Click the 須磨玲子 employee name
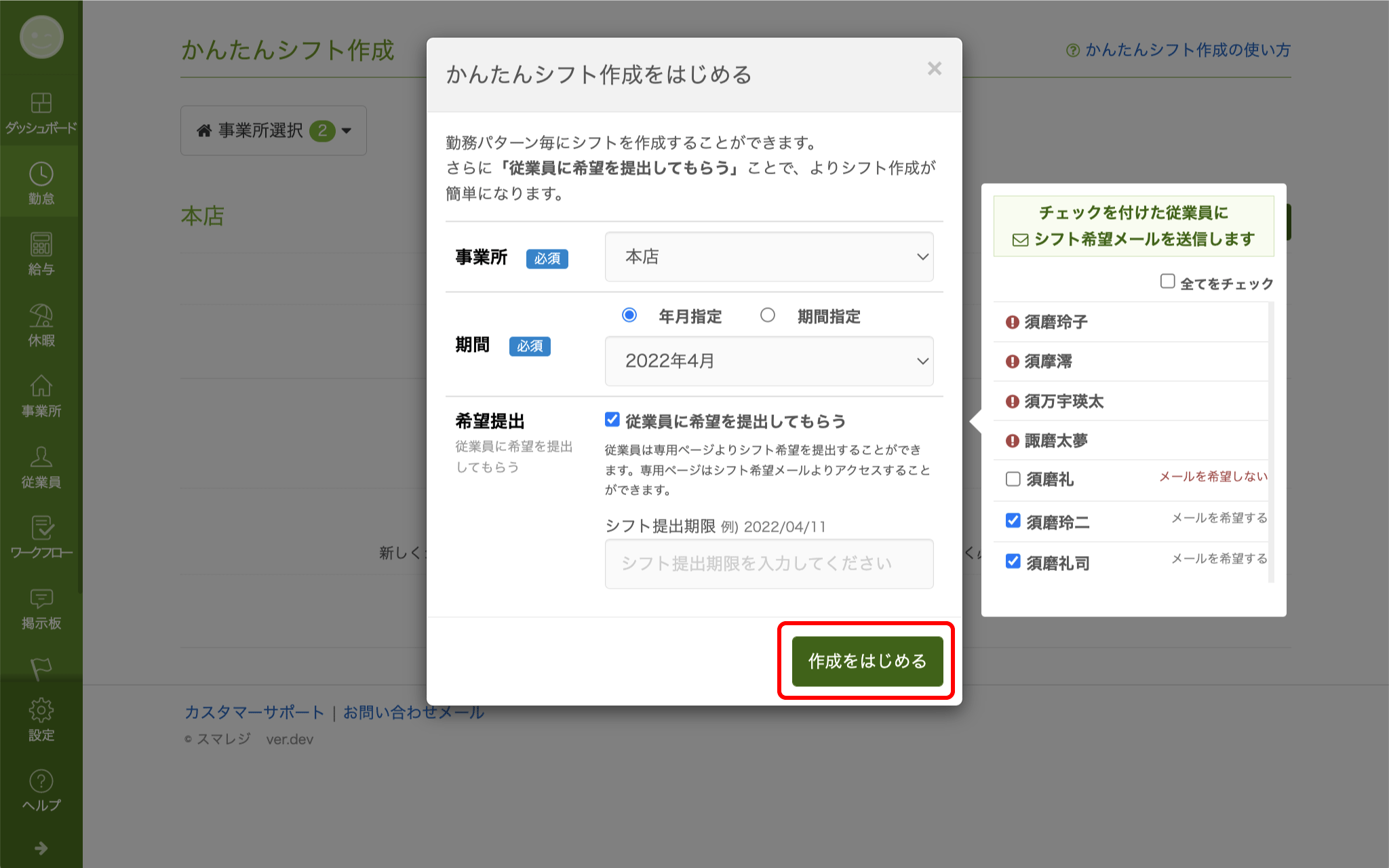The height and width of the screenshot is (868, 1389). coord(1056,322)
